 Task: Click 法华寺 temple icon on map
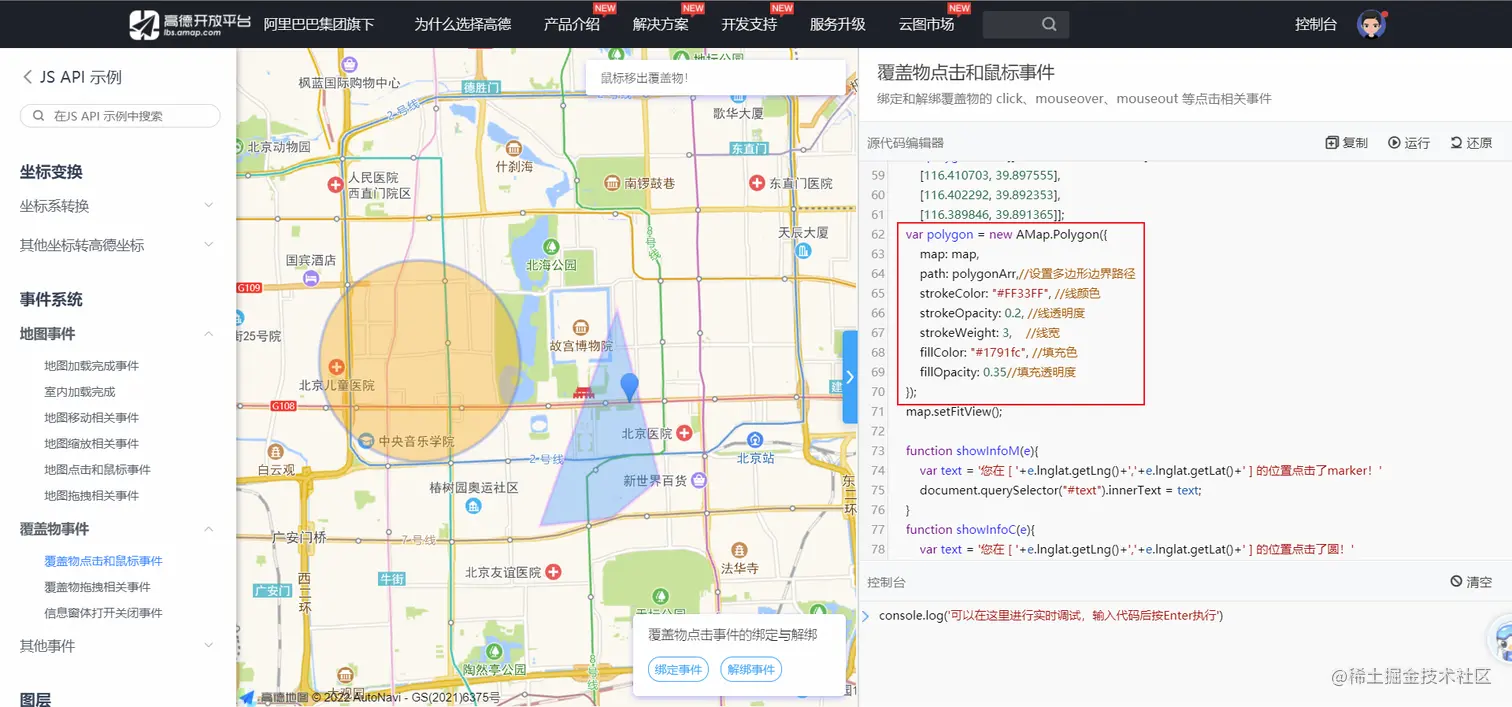(x=739, y=550)
